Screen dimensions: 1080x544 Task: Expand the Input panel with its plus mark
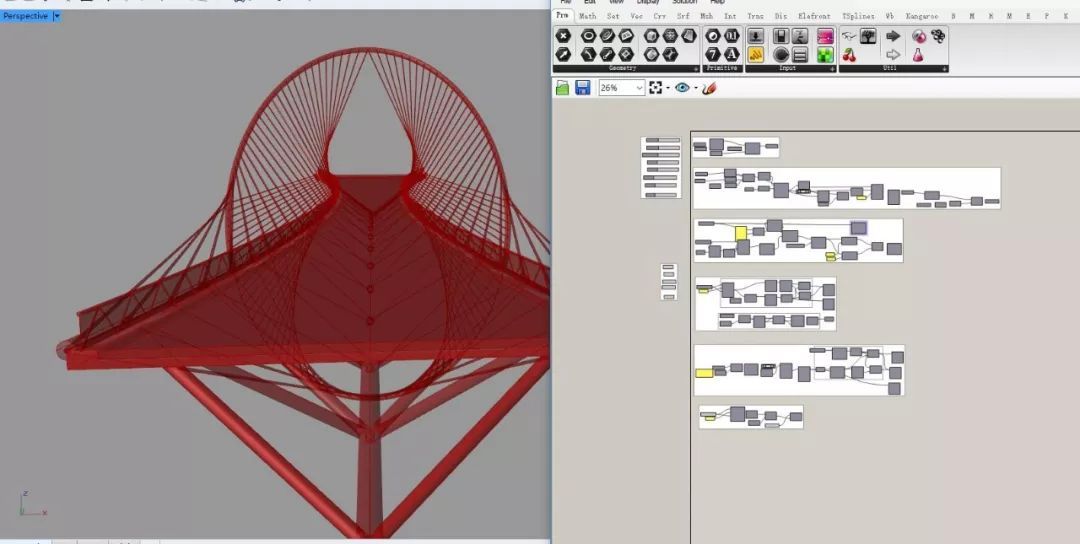point(832,69)
